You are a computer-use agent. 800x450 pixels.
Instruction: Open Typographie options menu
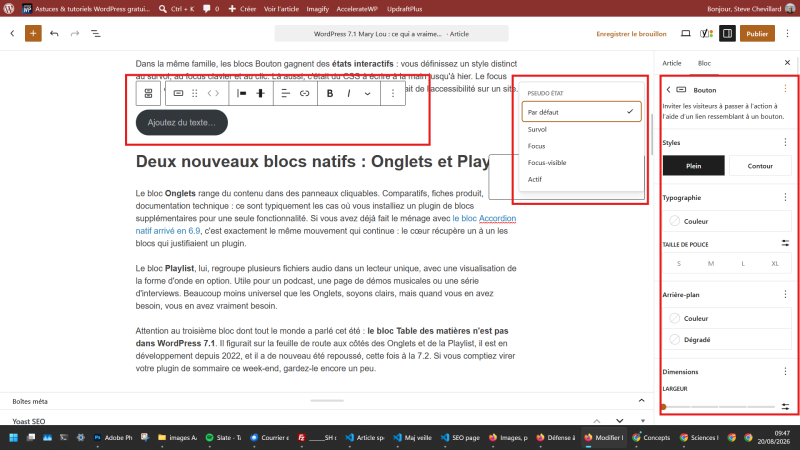point(785,197)
